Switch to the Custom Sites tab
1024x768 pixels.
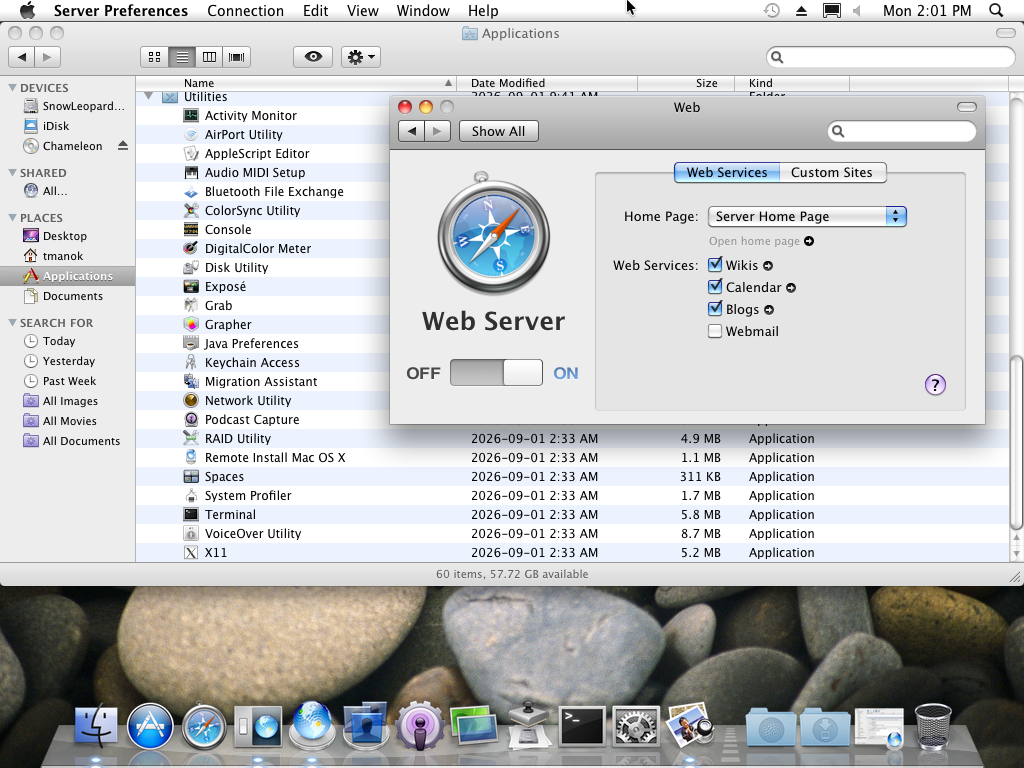(832, 172)
